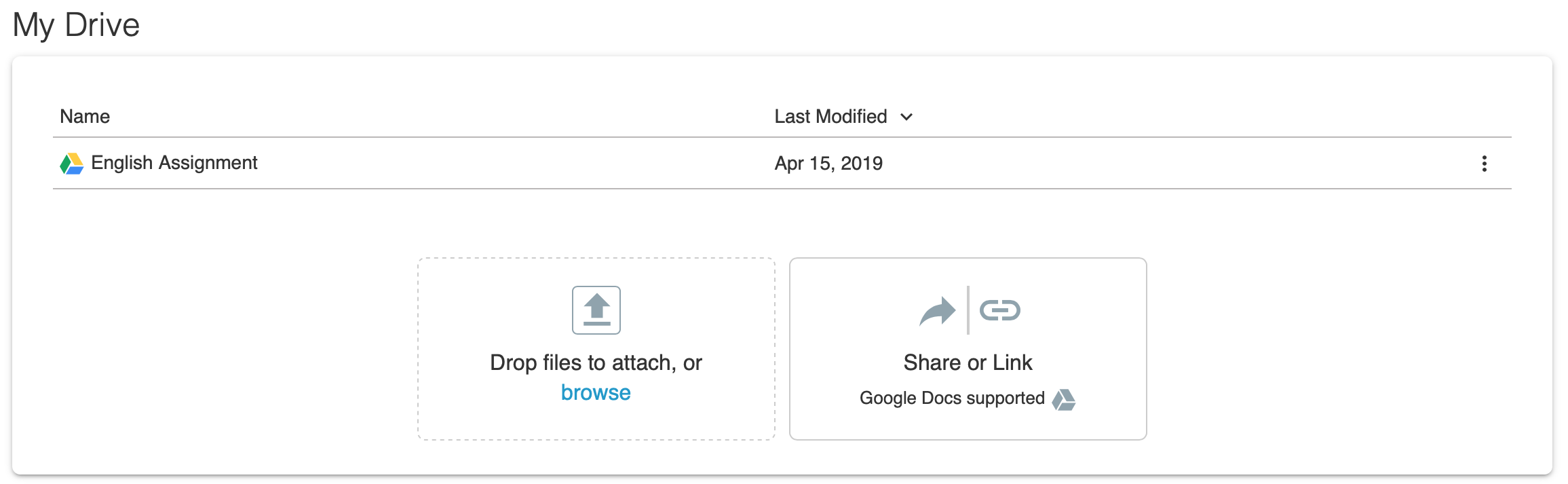Select the Share or Link card

968,349
